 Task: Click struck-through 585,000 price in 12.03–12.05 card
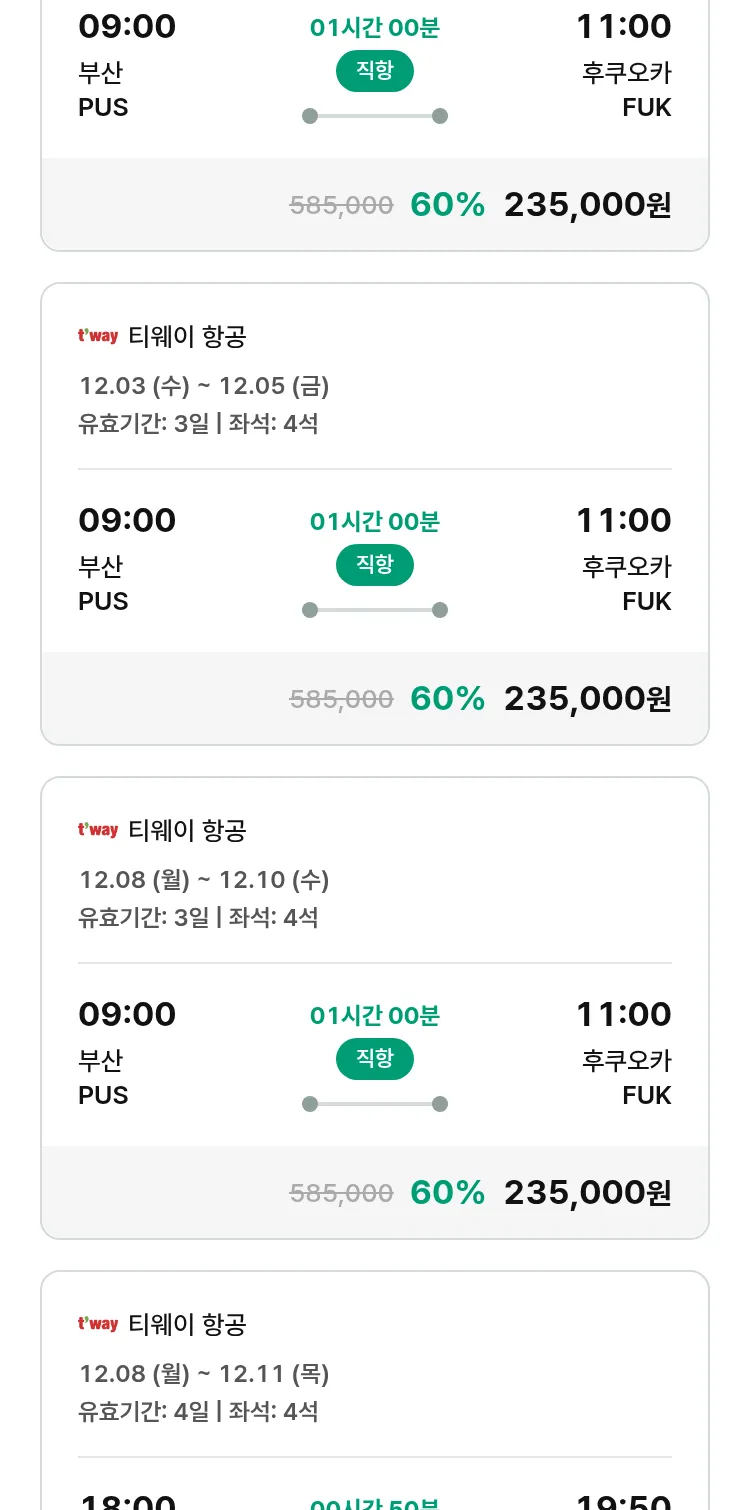click(x=341, y=700)
